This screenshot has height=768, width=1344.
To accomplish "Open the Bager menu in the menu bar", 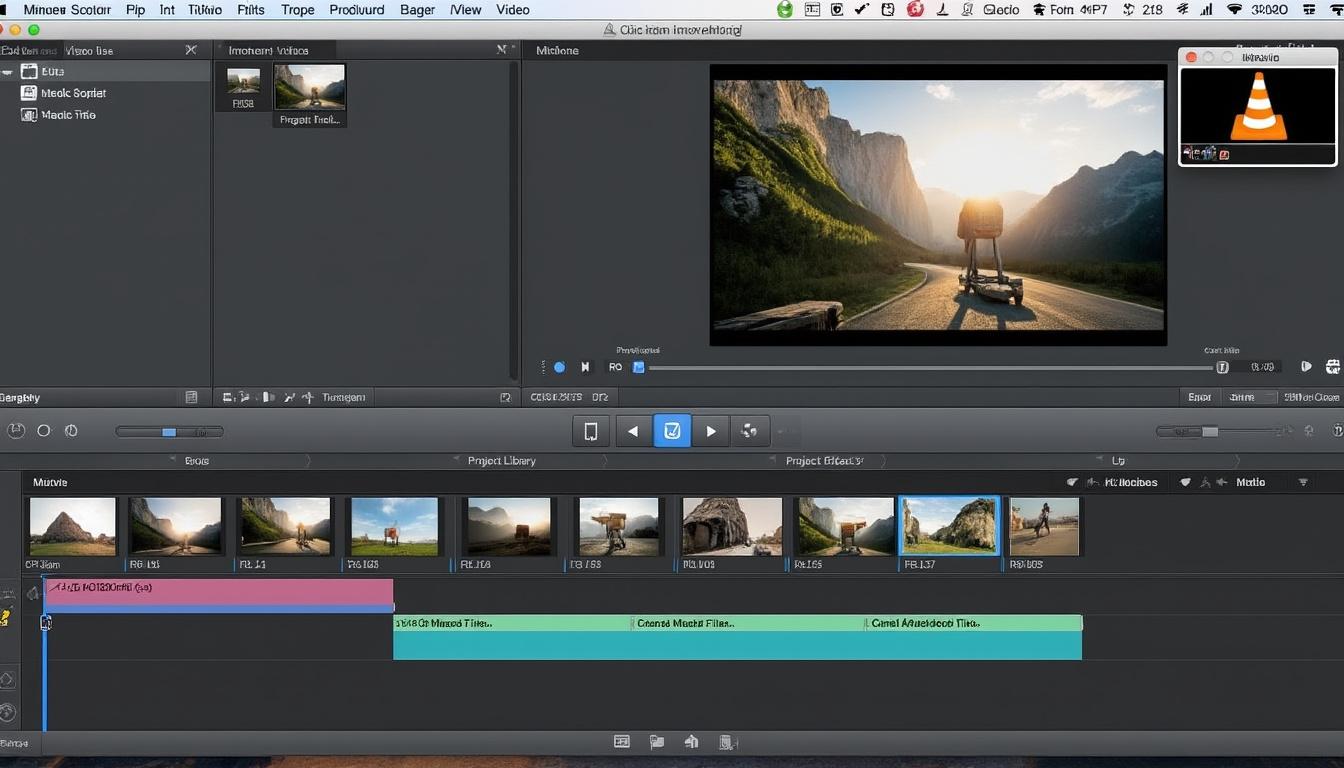I will point(417,9).
